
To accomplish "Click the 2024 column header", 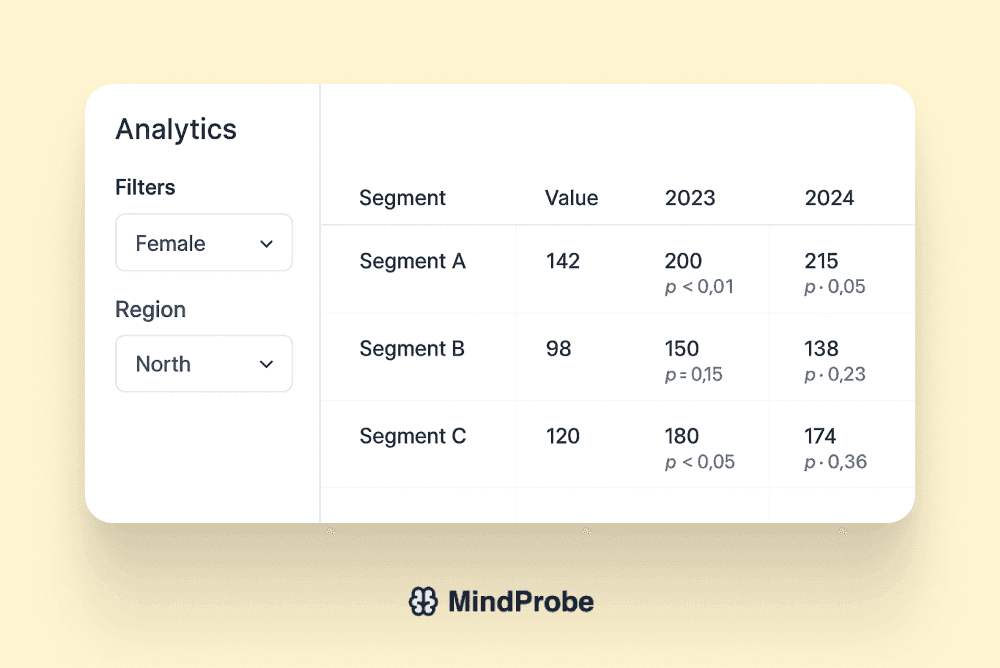I will [830, 198].
